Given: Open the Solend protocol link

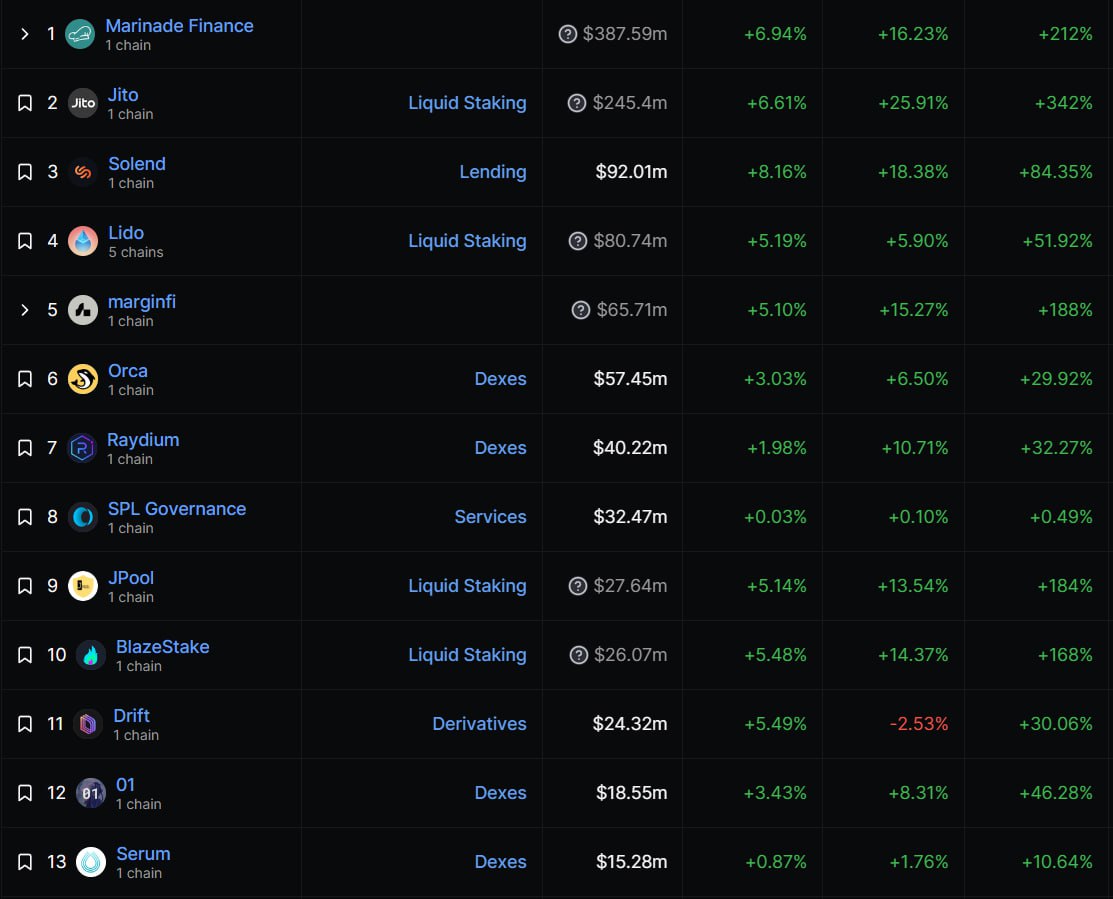Looking at the screenshot, I should click(x=137, y=163).
